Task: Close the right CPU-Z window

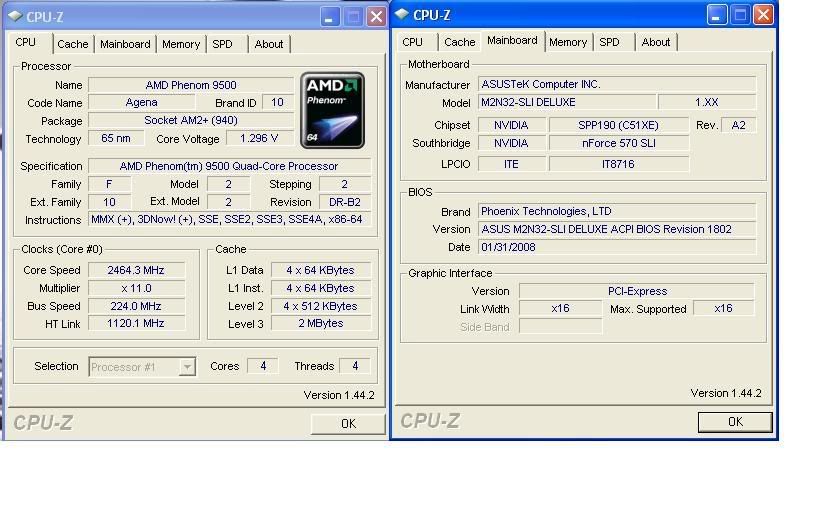Action: 763,14
